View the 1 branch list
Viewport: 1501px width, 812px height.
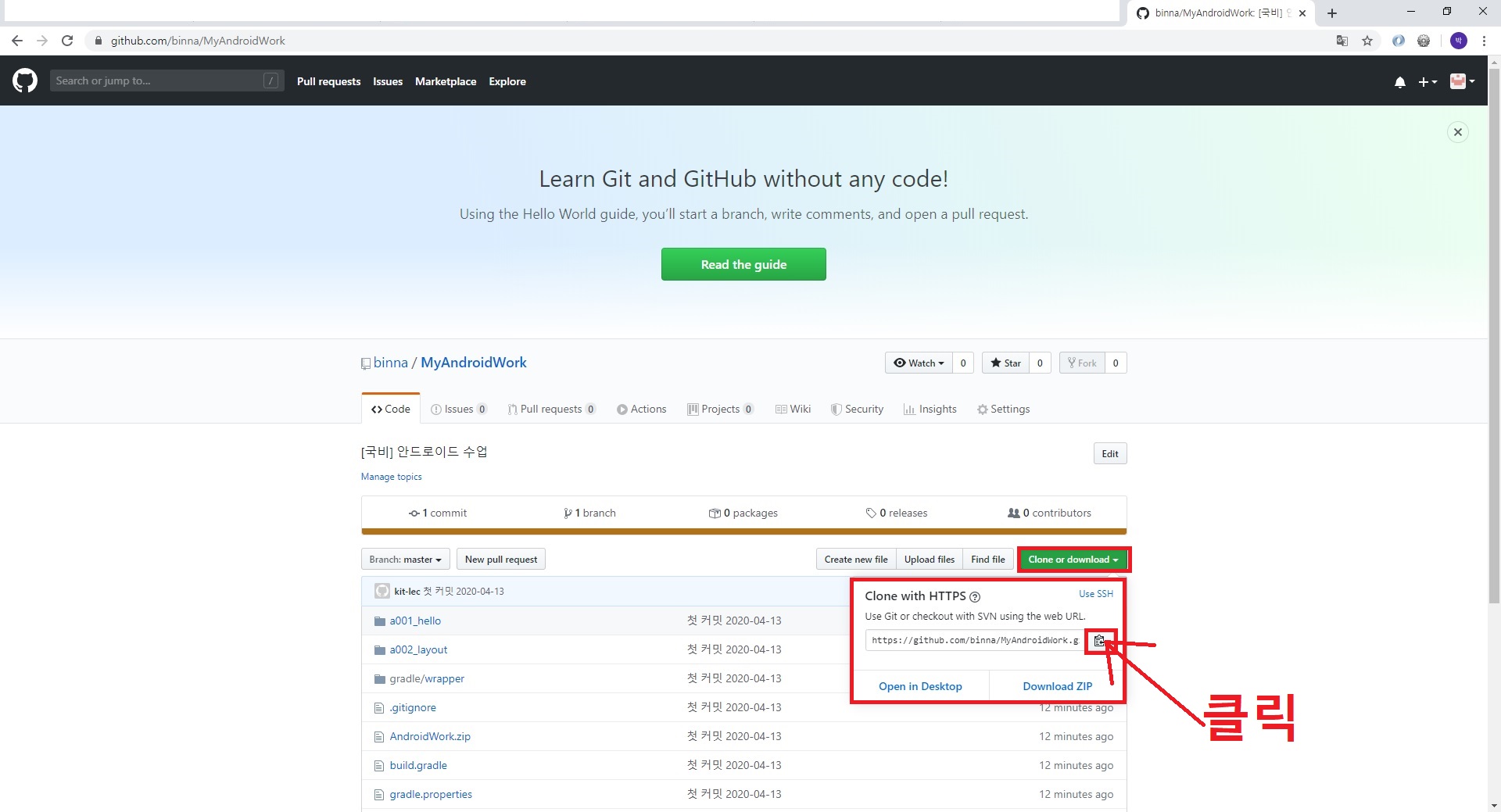tap(589, 513)
